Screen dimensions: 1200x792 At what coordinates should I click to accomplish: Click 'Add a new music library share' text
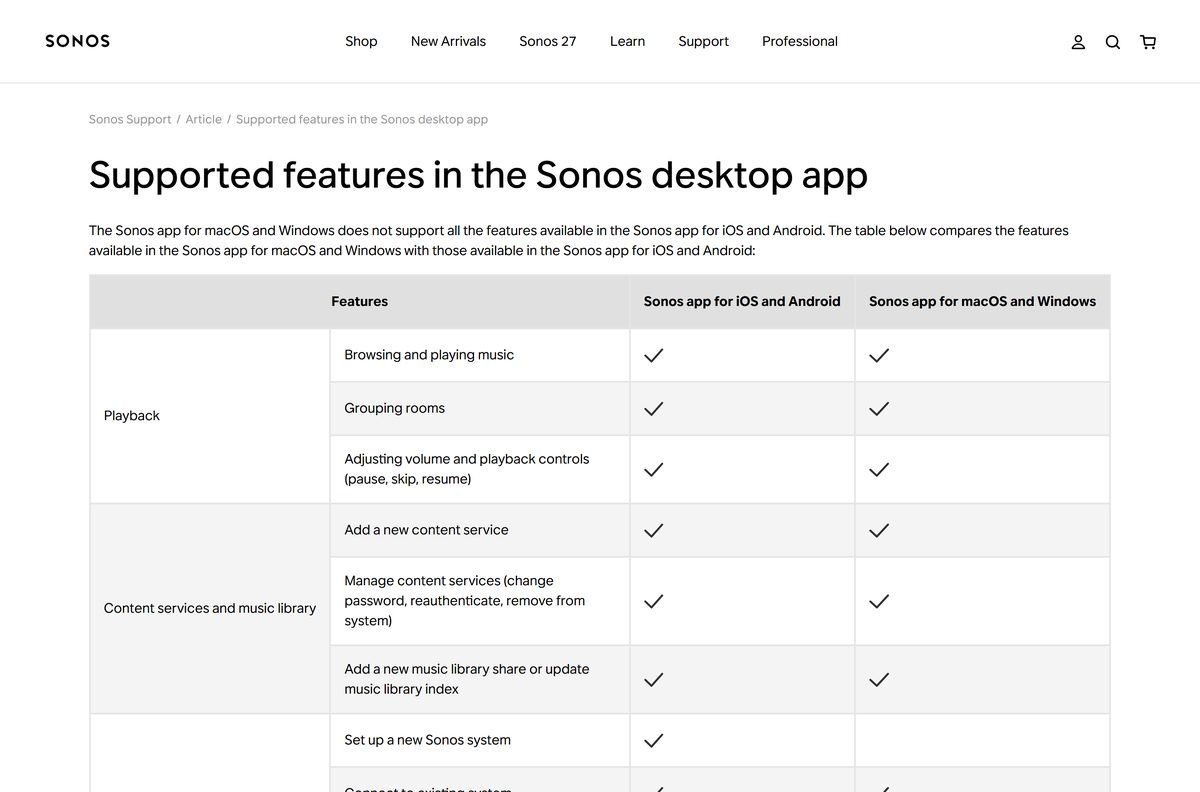click(x=467, y=679)
